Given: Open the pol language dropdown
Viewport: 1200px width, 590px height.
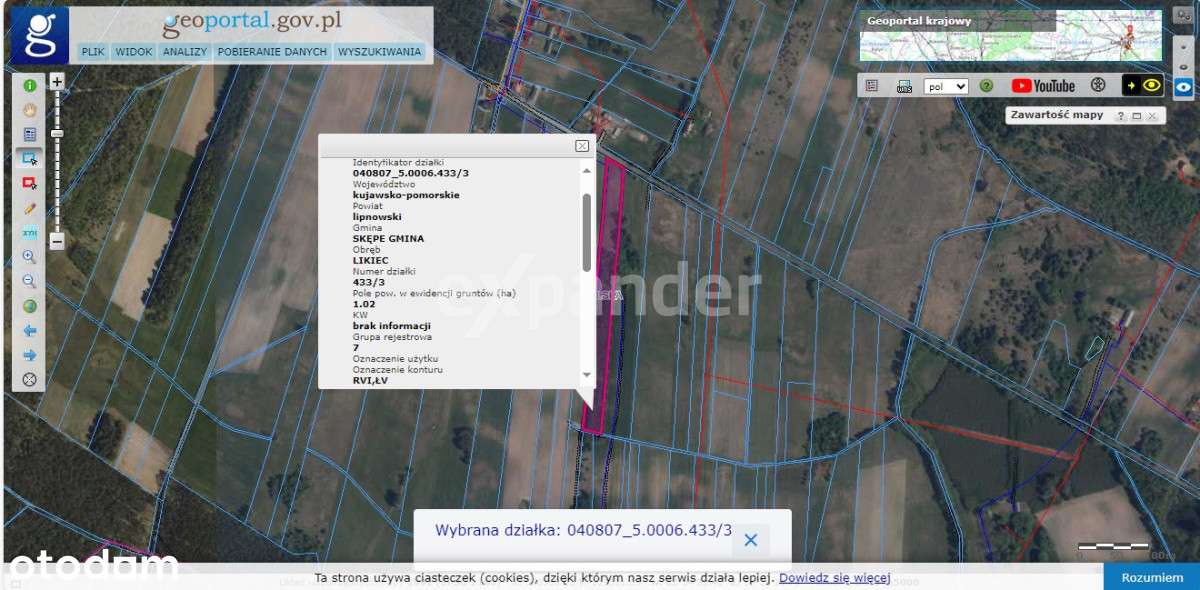Looking at the screenshot, I should (946, 86).
